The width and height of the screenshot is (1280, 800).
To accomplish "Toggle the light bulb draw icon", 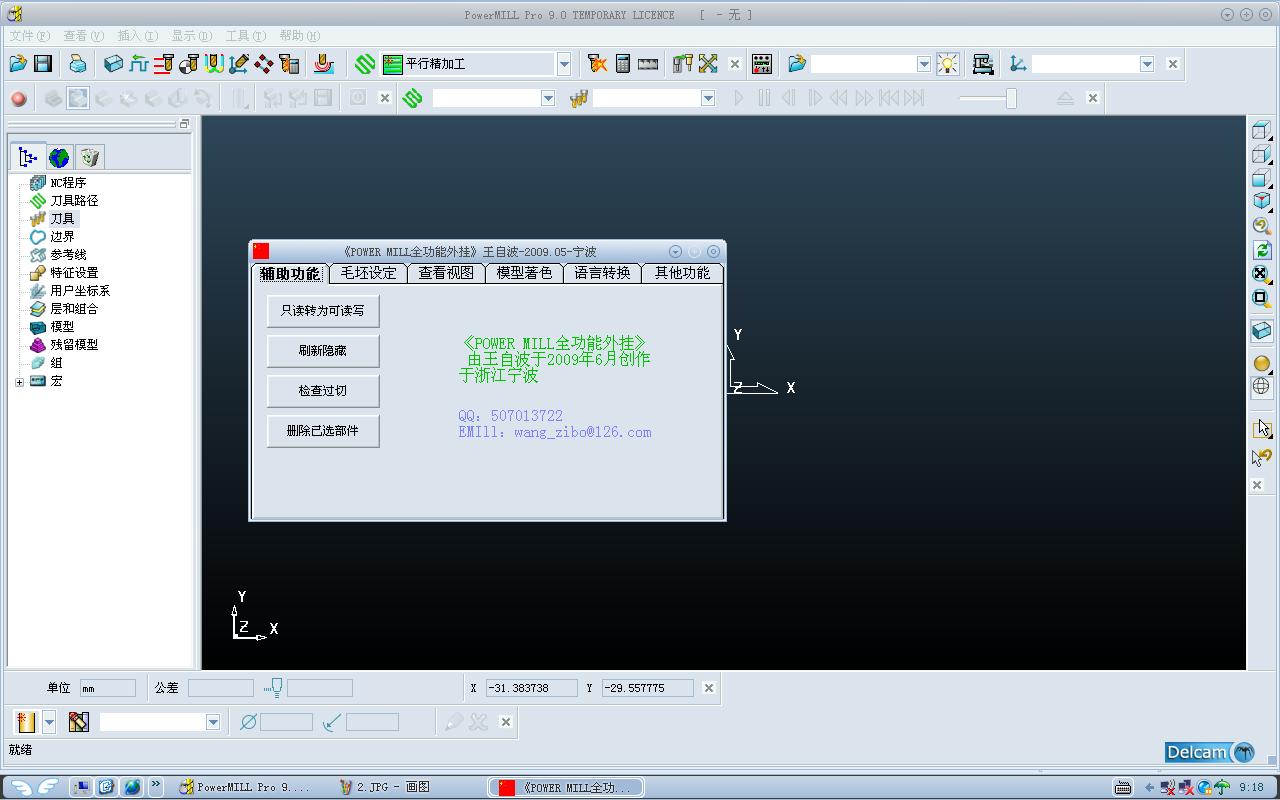I will pos(947,64).
